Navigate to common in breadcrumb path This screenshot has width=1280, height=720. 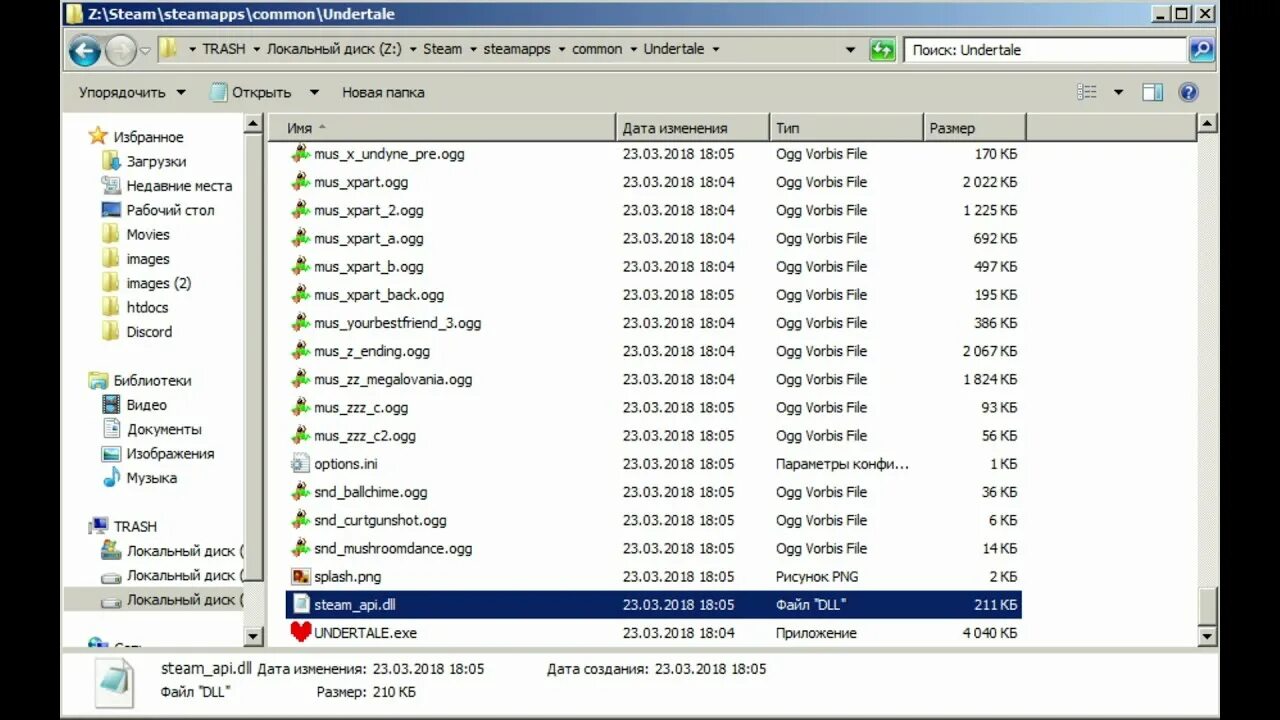[x=597, y=49]
